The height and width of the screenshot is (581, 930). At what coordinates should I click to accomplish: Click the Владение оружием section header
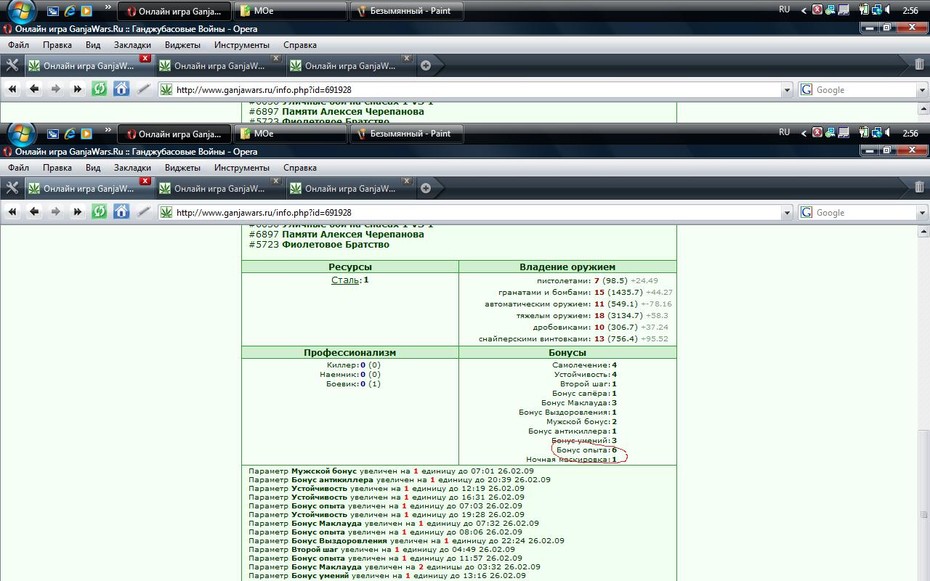[x=567, y=267]
